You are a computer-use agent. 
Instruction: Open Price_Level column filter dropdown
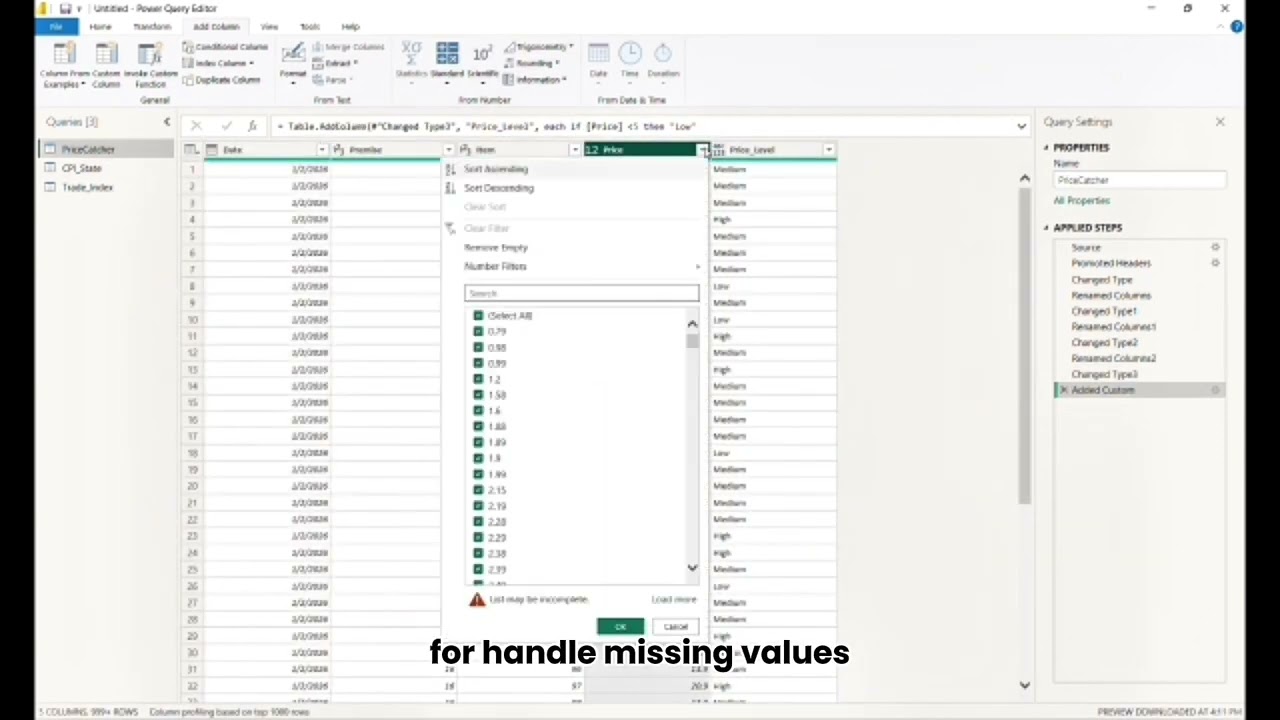(x=829, y=150)
